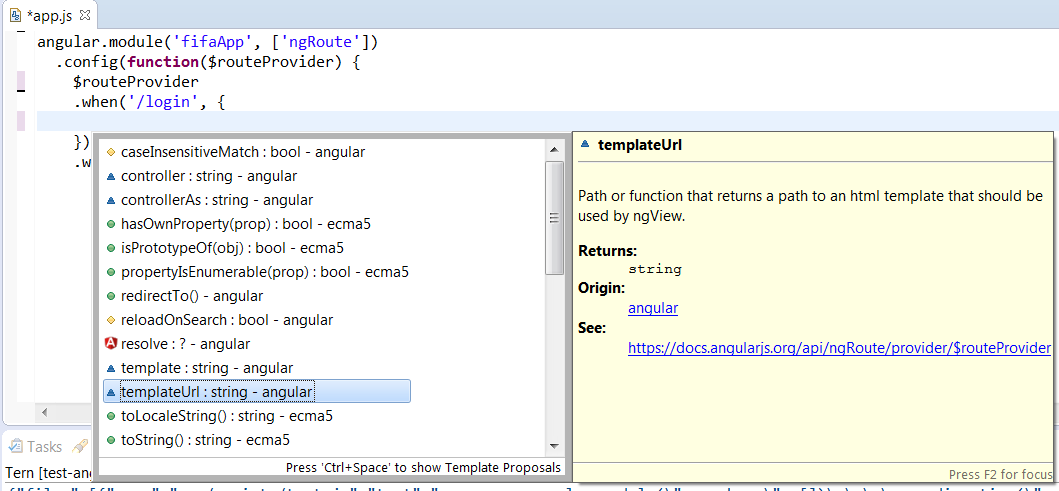Click the 'Press F2 for focus' status text

(x=1000, y=474)
